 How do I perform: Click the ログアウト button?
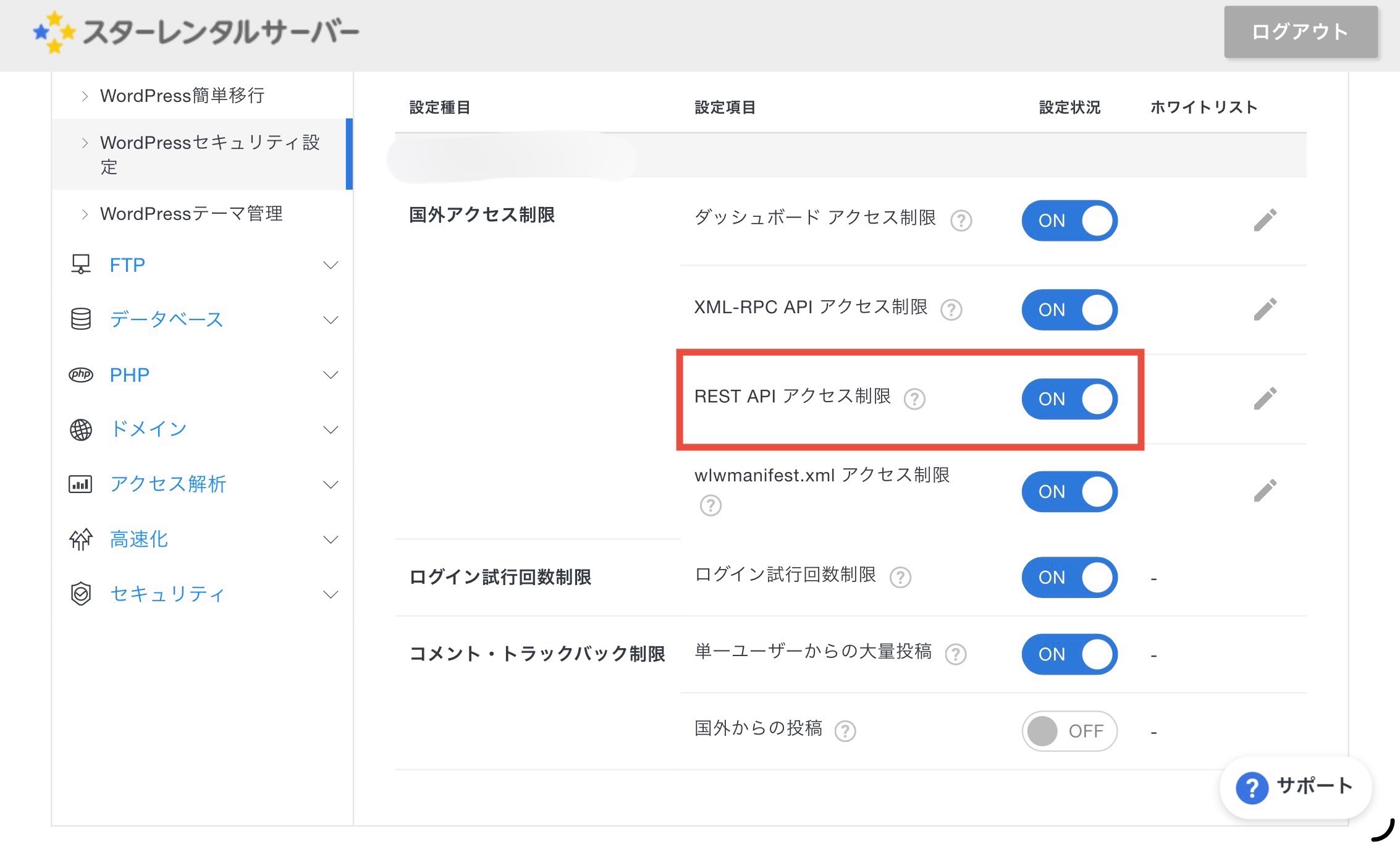point(1301,32)
